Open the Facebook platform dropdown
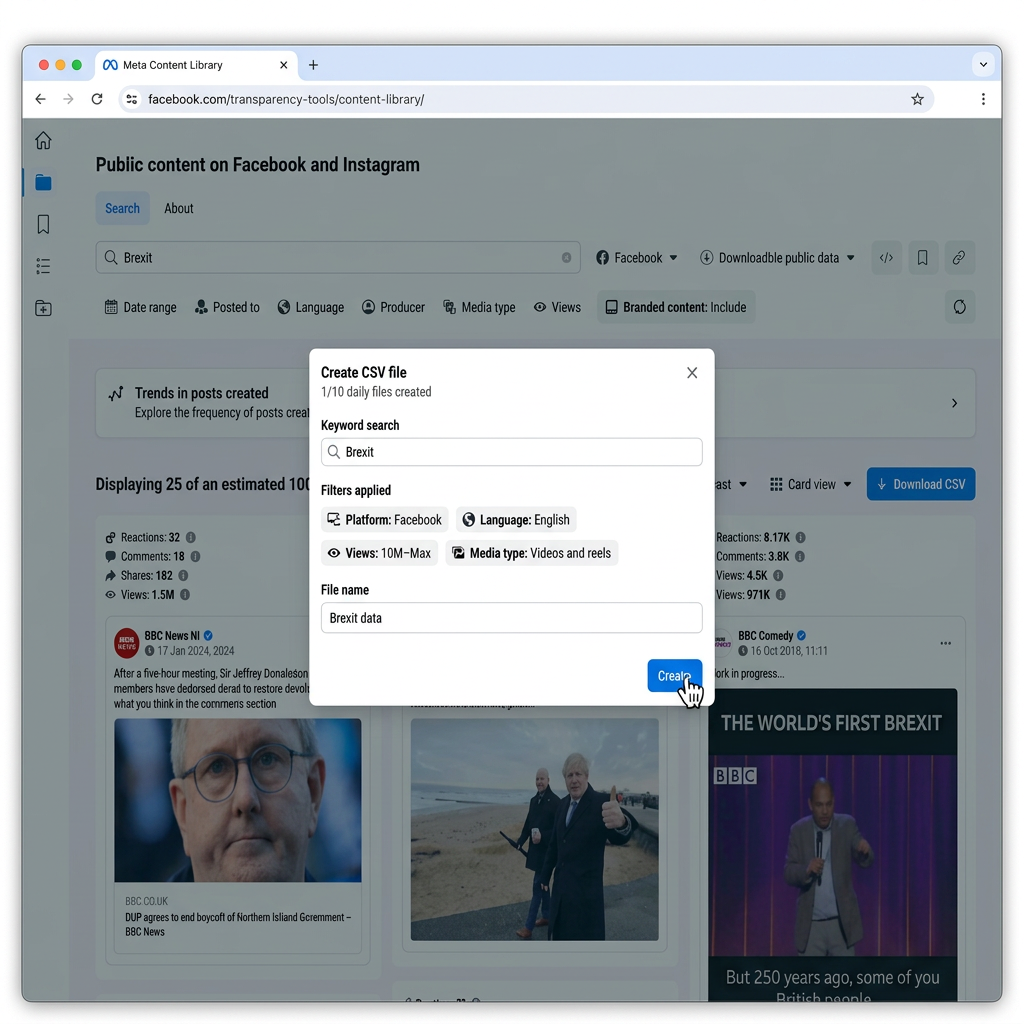This screenshot has width=1024, height=1024. 636,257
